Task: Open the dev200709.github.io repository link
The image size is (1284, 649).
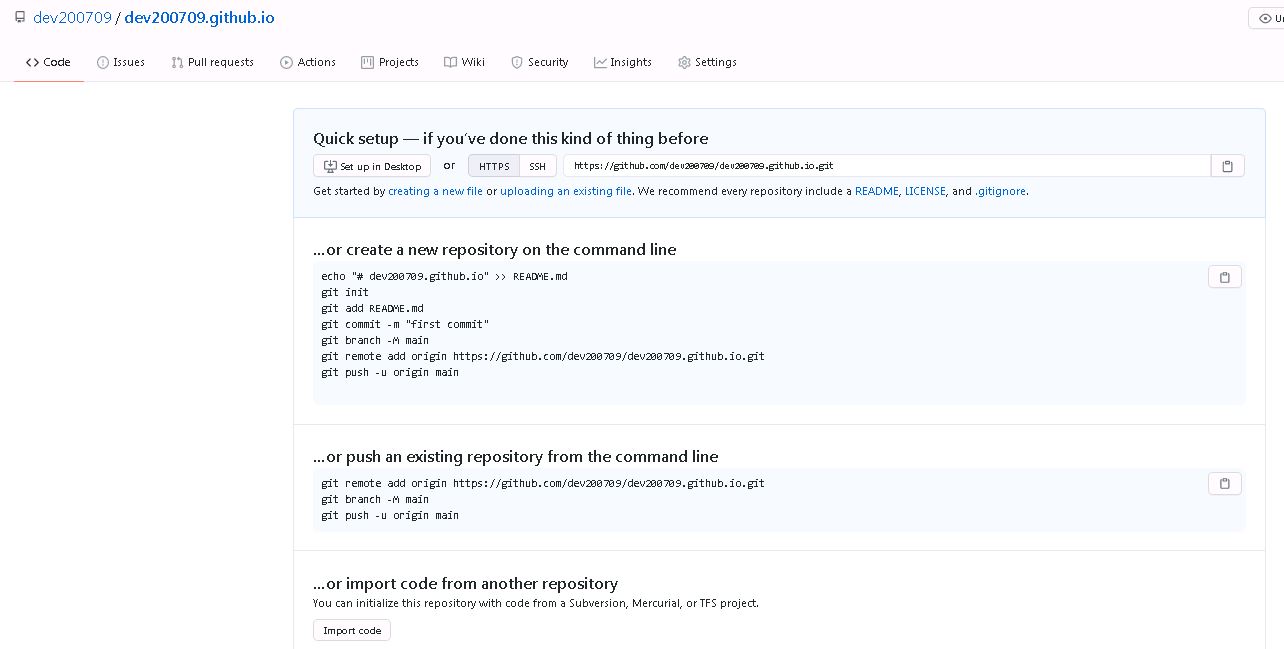Action: point(199,18)
